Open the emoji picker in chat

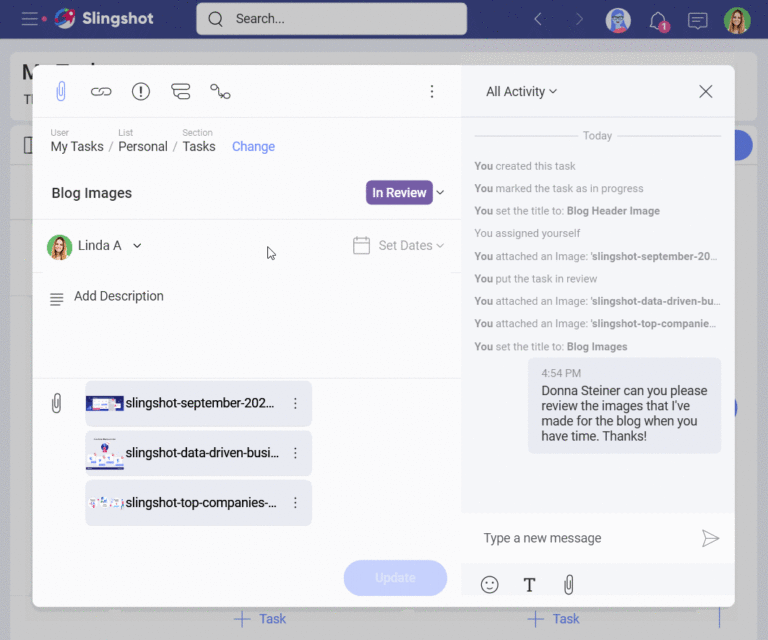[x=489, y=585]
